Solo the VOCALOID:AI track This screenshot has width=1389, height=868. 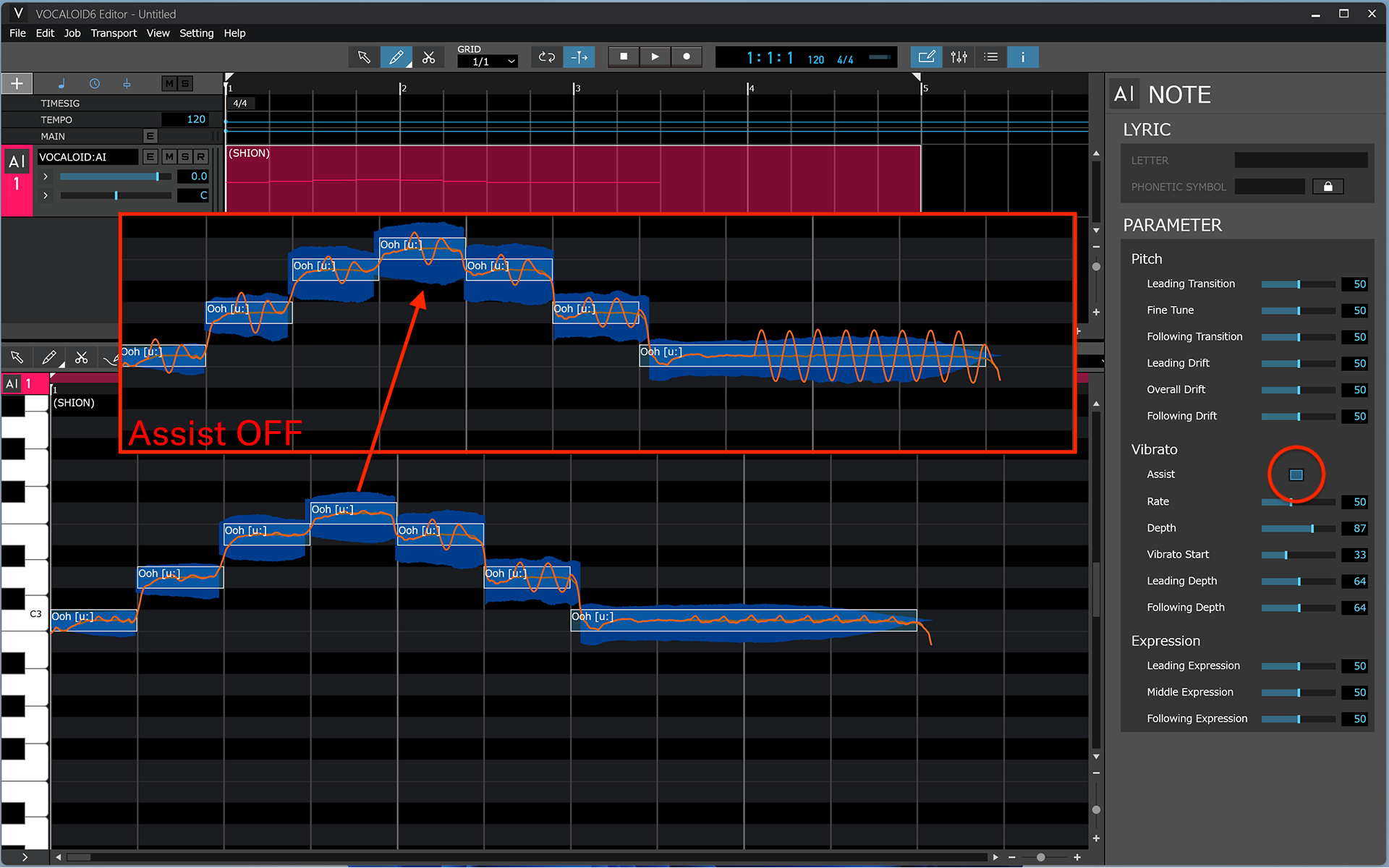[184, 156]
